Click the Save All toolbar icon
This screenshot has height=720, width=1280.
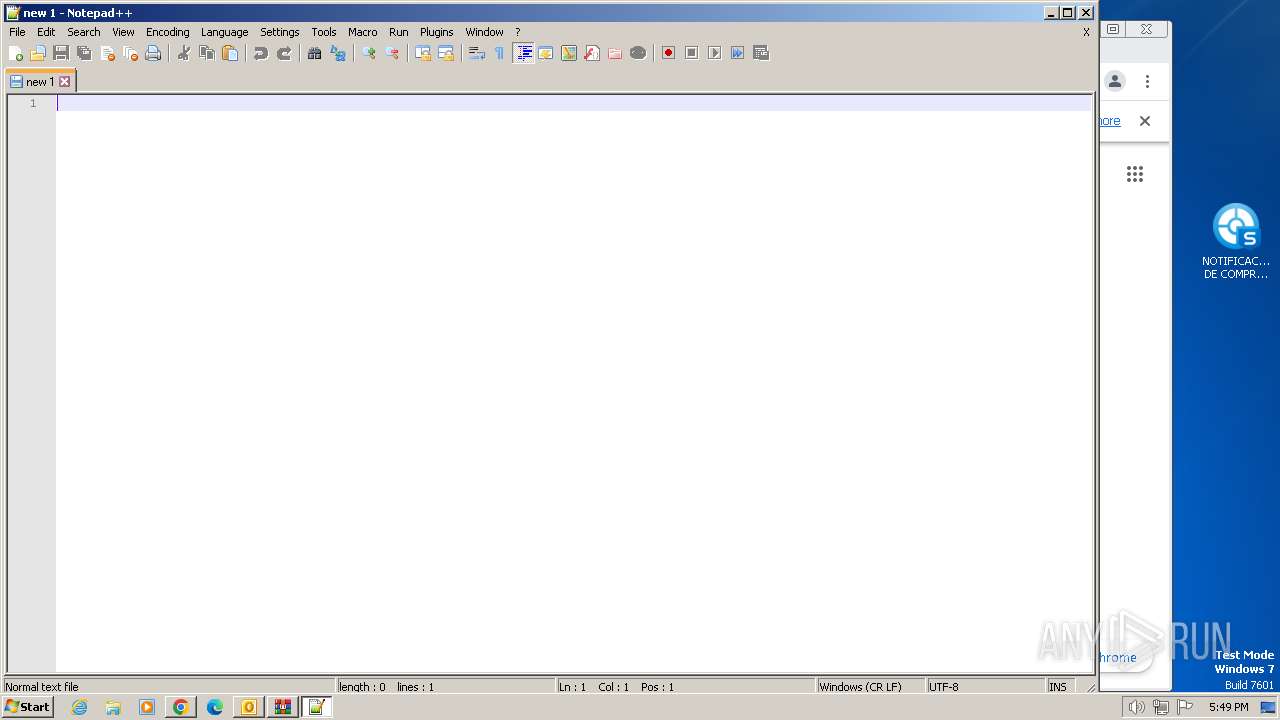[x=84, y=53]
